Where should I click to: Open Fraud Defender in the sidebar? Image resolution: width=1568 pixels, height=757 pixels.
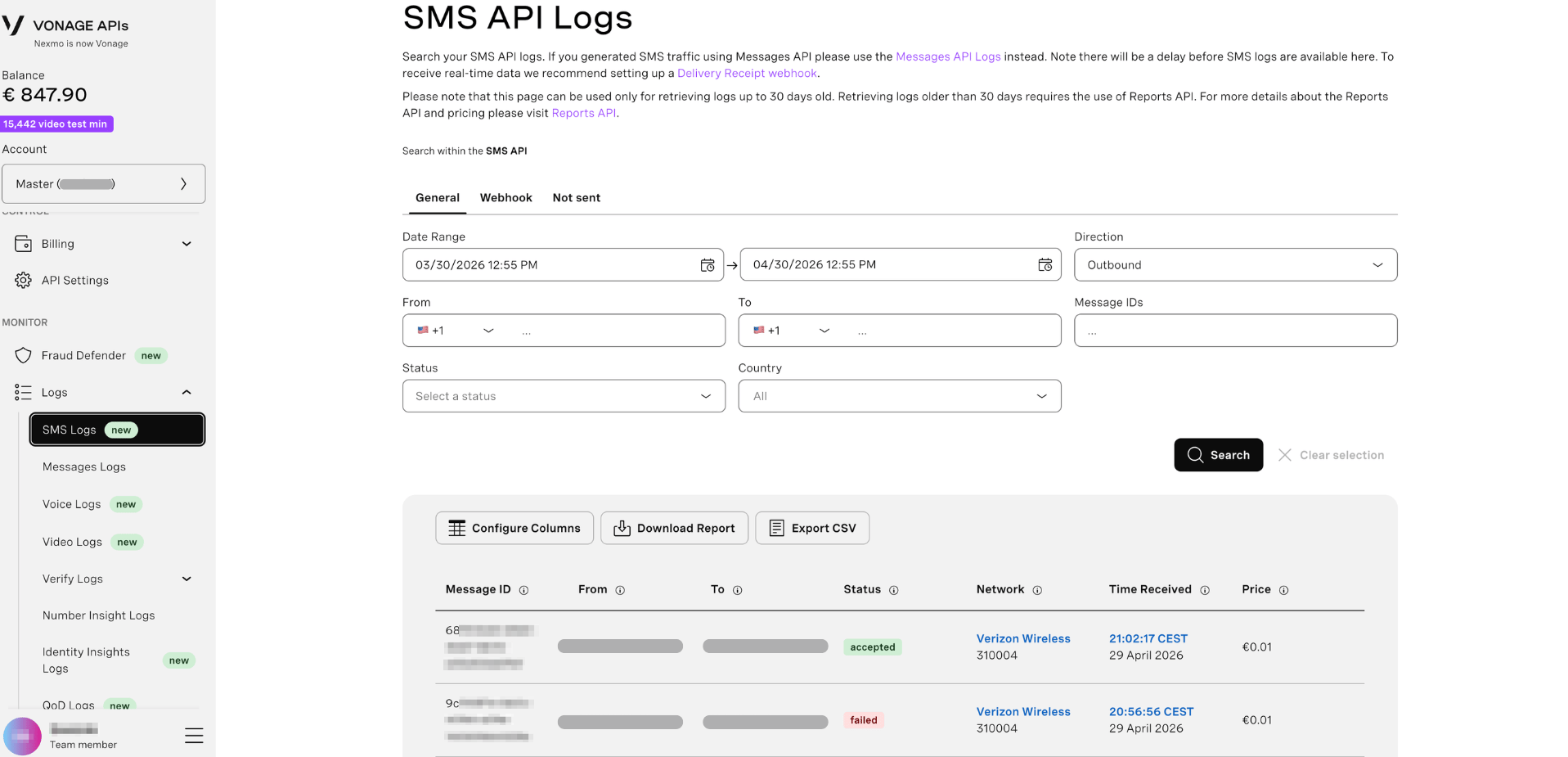[83, 356]
